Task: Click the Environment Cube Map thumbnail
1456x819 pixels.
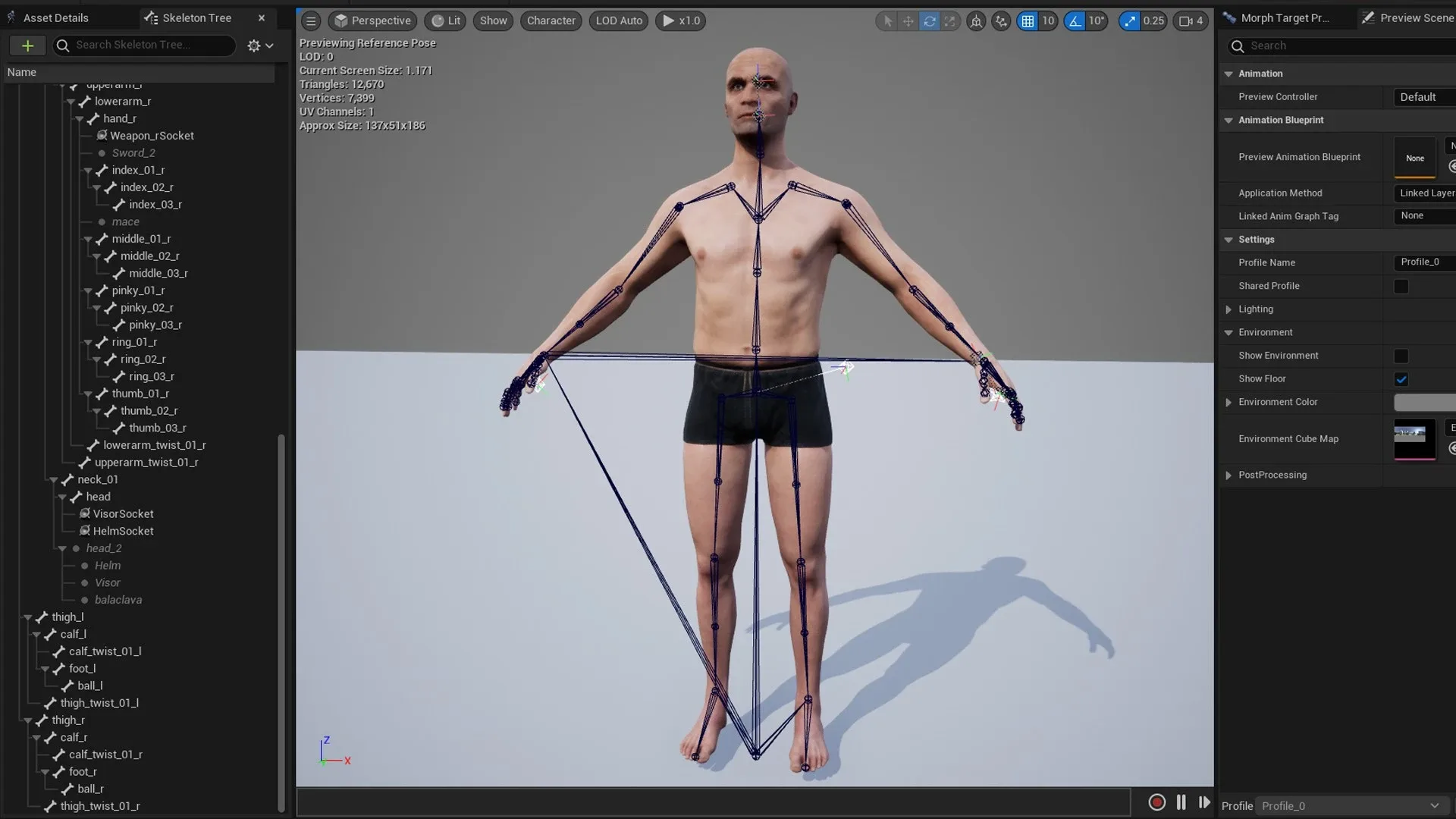Action: [x=1415, y=439]
